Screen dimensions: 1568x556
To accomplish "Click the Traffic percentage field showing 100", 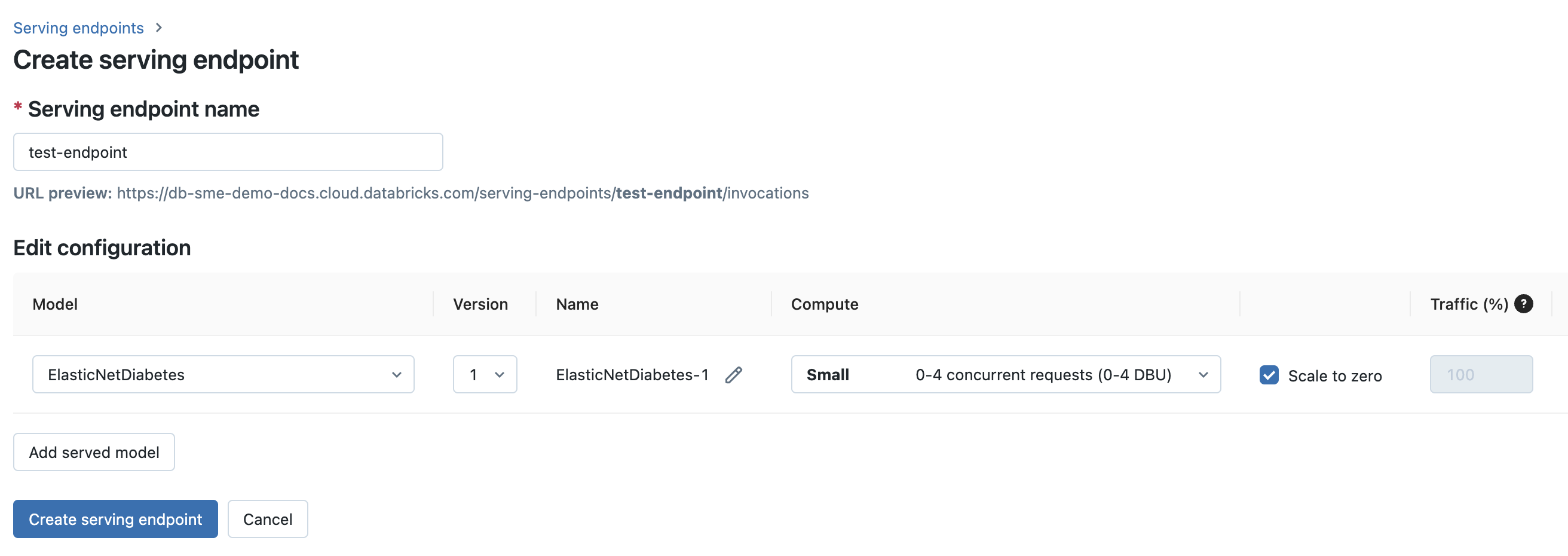I will click(x=1481, y=374).
